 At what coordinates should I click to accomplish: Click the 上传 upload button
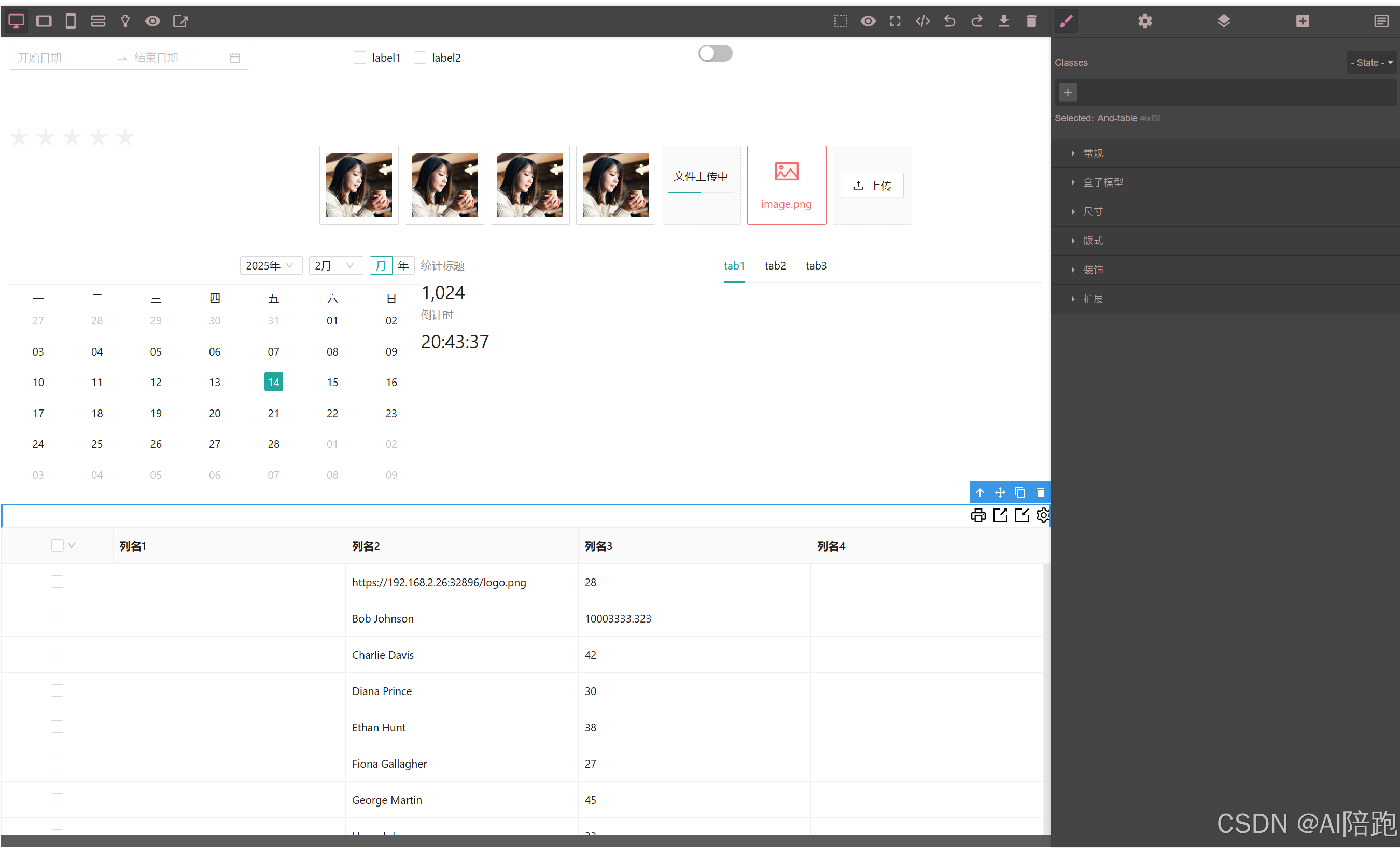coord(872,185)
